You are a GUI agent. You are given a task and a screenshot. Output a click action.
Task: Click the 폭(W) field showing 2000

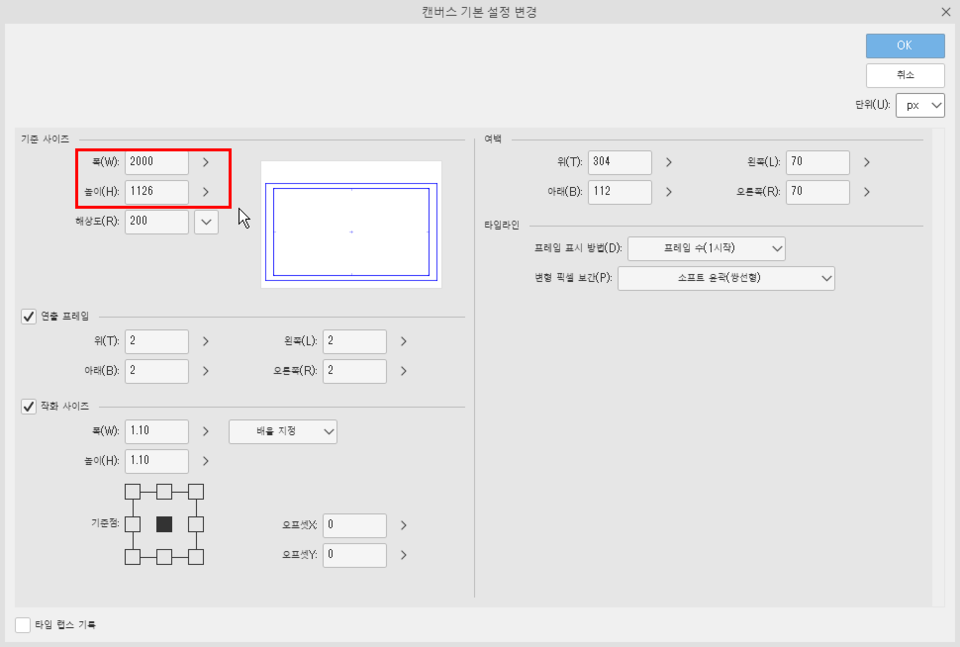click(157, 162)
